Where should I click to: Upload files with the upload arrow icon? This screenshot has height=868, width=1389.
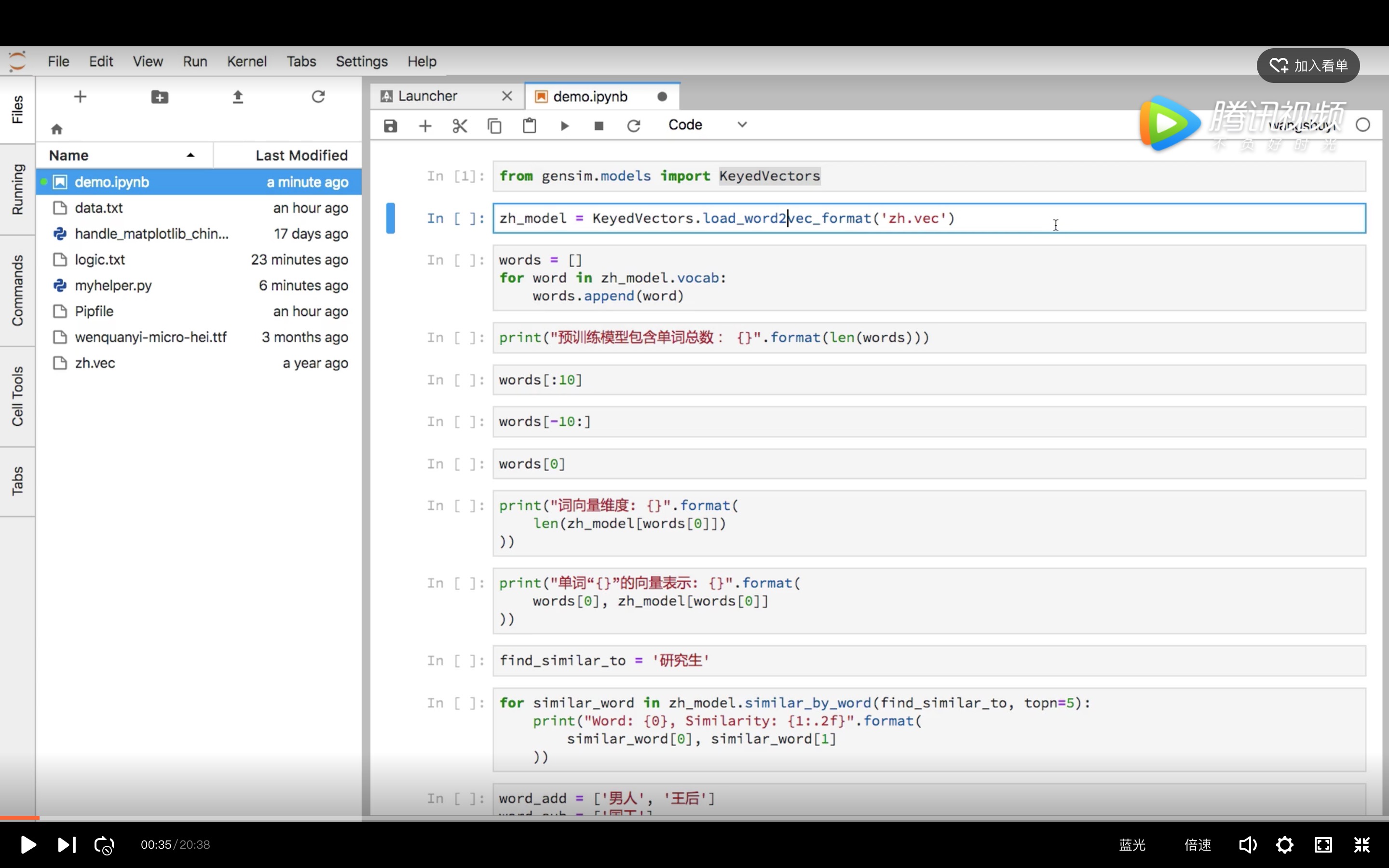pyautogui.click(x=238, y=97)
